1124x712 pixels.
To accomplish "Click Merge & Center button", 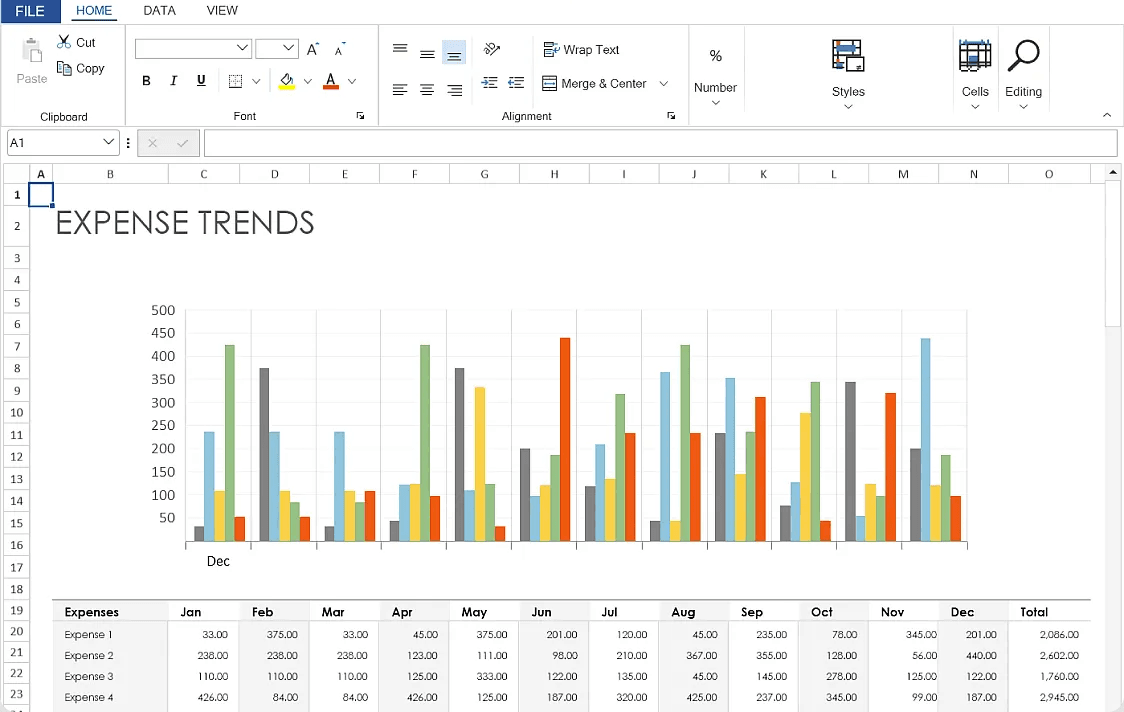I will (x=594, y=83).
